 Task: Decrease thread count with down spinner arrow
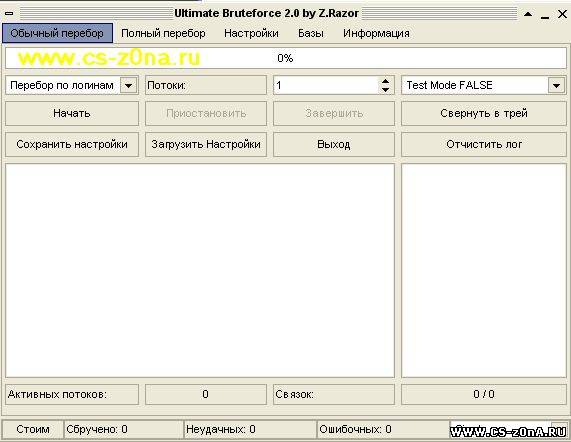coord(385,90)
